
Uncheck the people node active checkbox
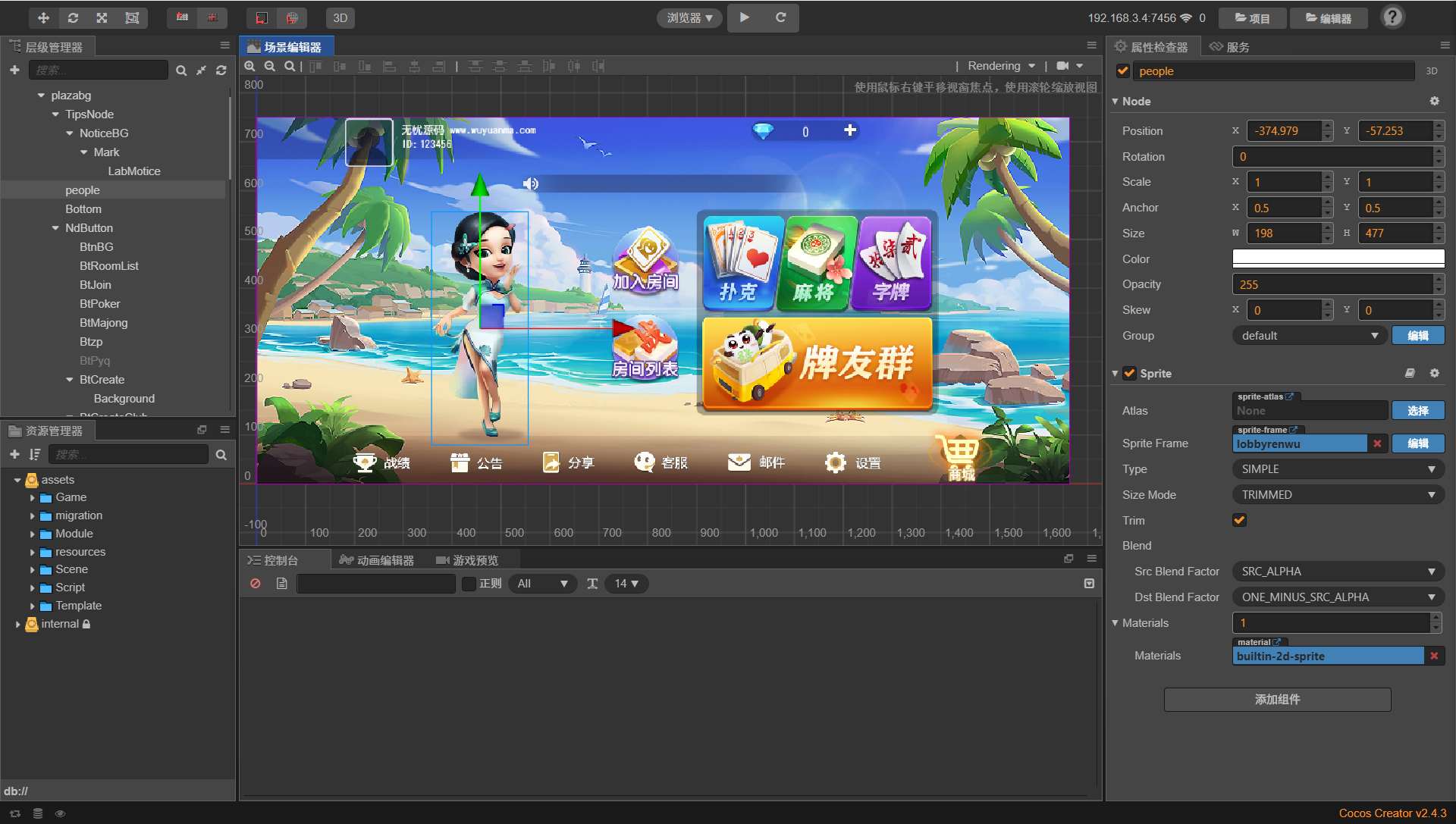(1123, 70)
